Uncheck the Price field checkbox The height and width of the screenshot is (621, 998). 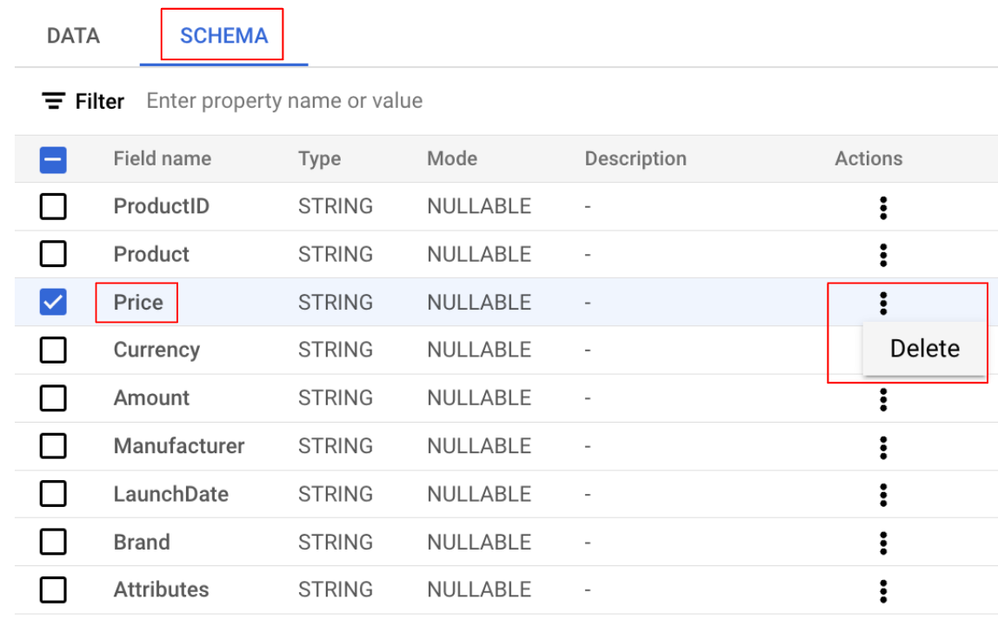[53, 302]
